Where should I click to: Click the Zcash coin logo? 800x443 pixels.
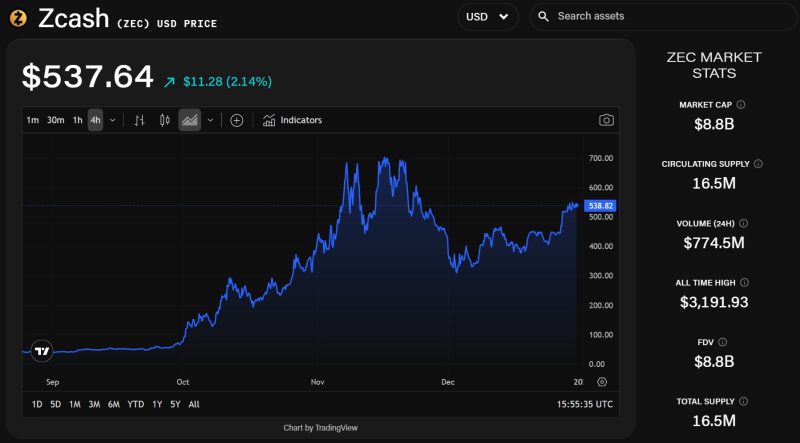tap(16, 17)
